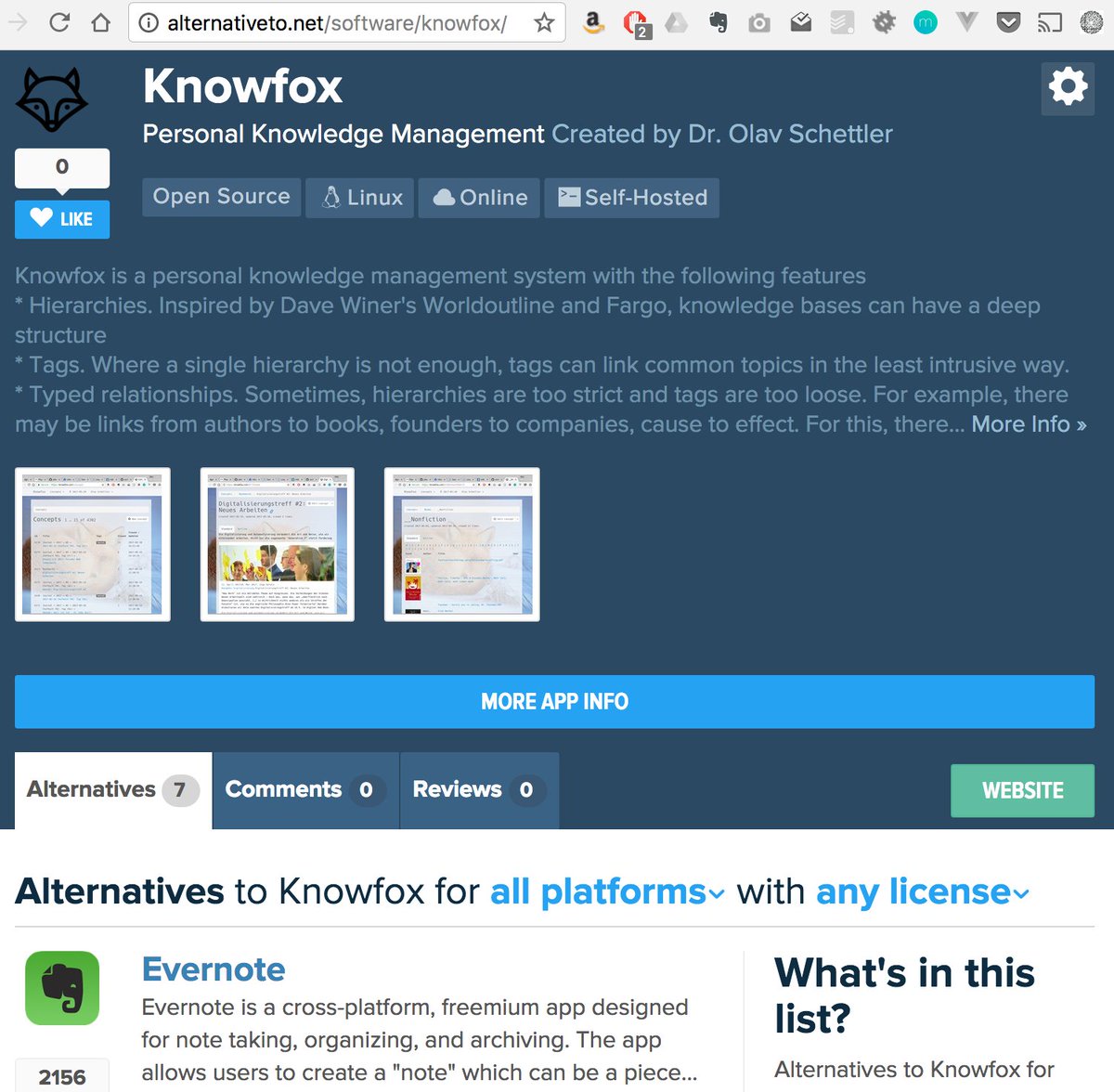Viewport: 1114px width, 1092px height.
Task: Bookmark this page with the star icon
Action: [544, 22]
